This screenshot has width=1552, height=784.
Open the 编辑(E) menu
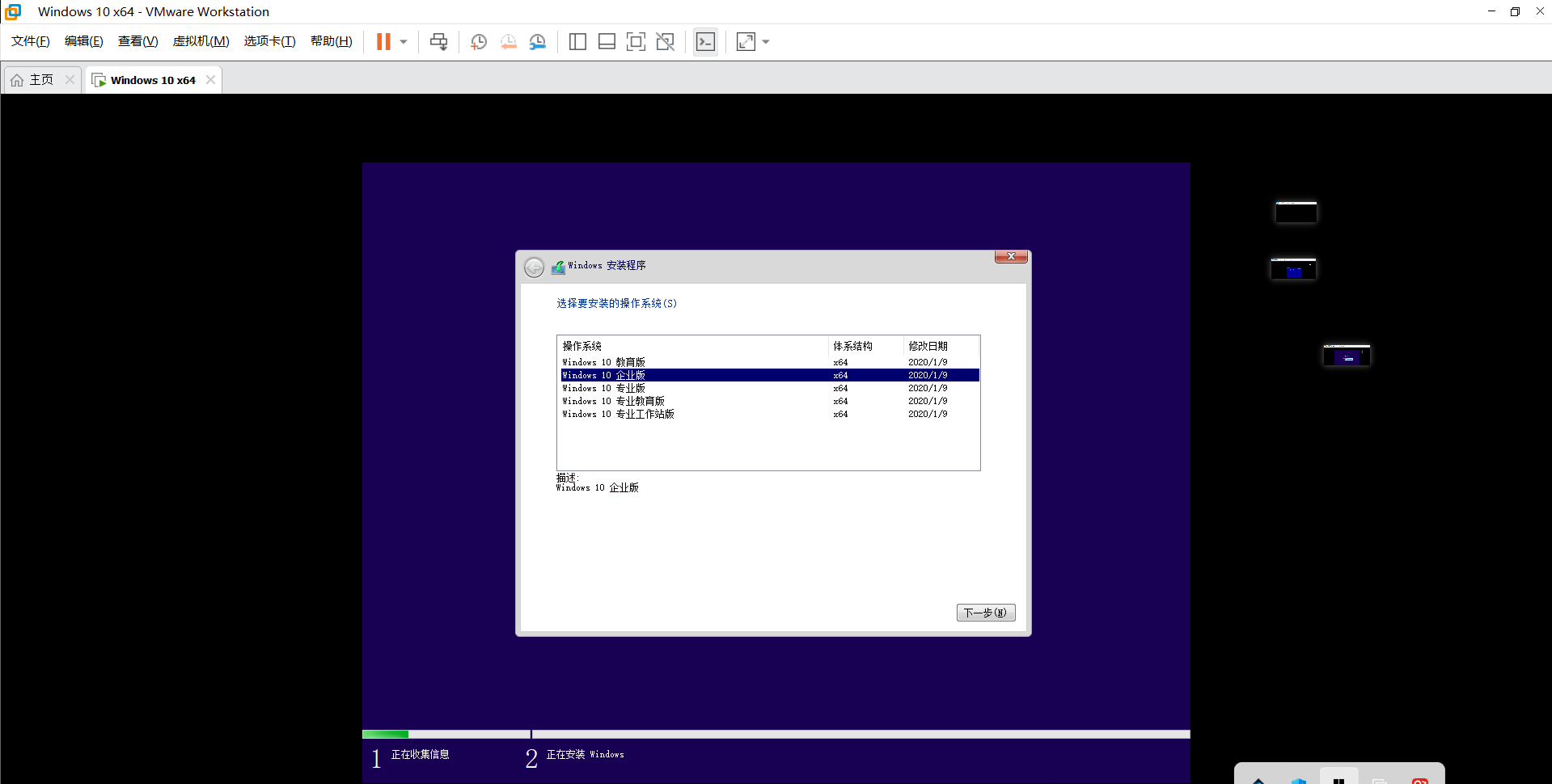coord(84,41)
